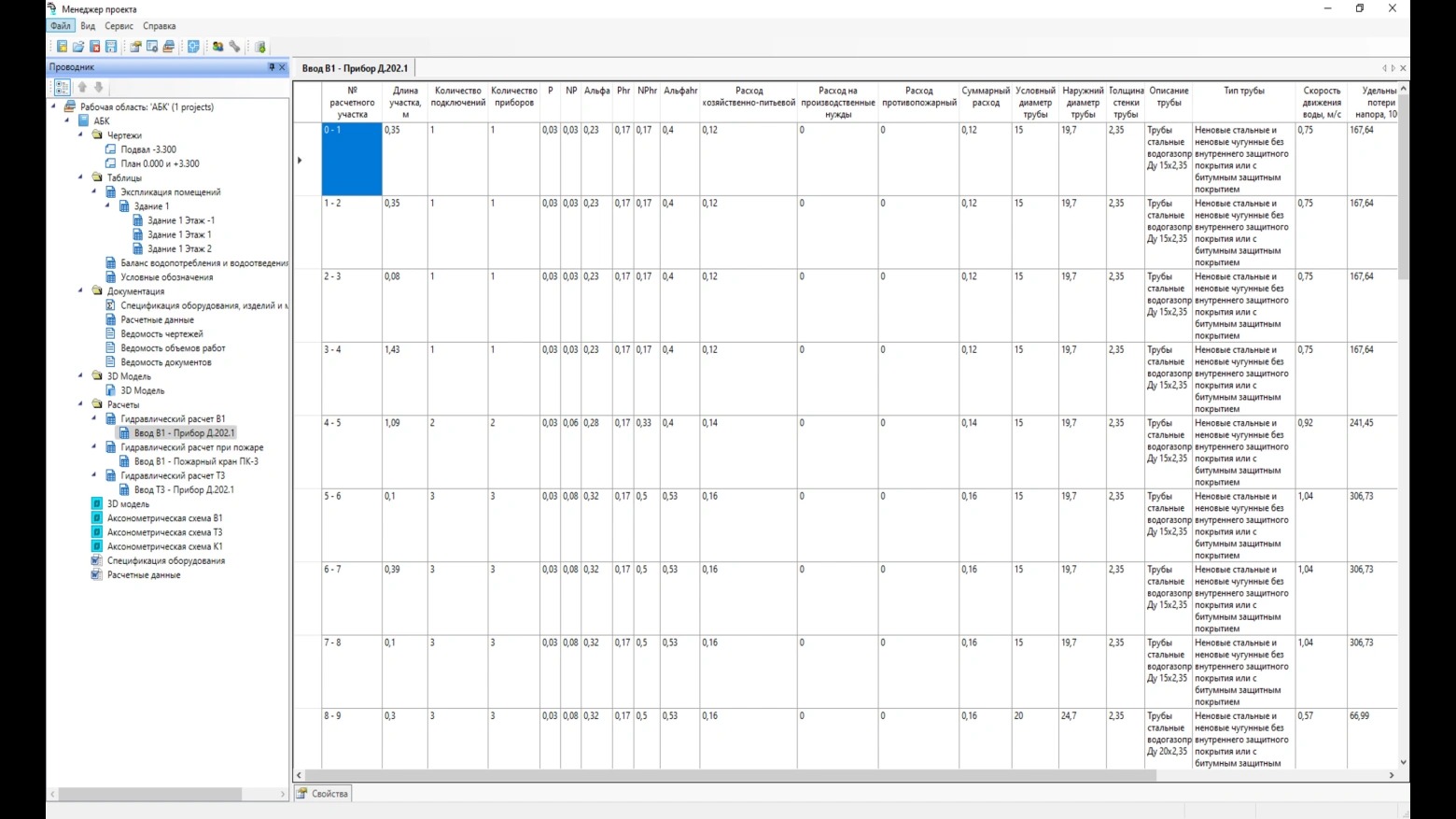Open the Свойства tab at the bottom

pos(323,794)
